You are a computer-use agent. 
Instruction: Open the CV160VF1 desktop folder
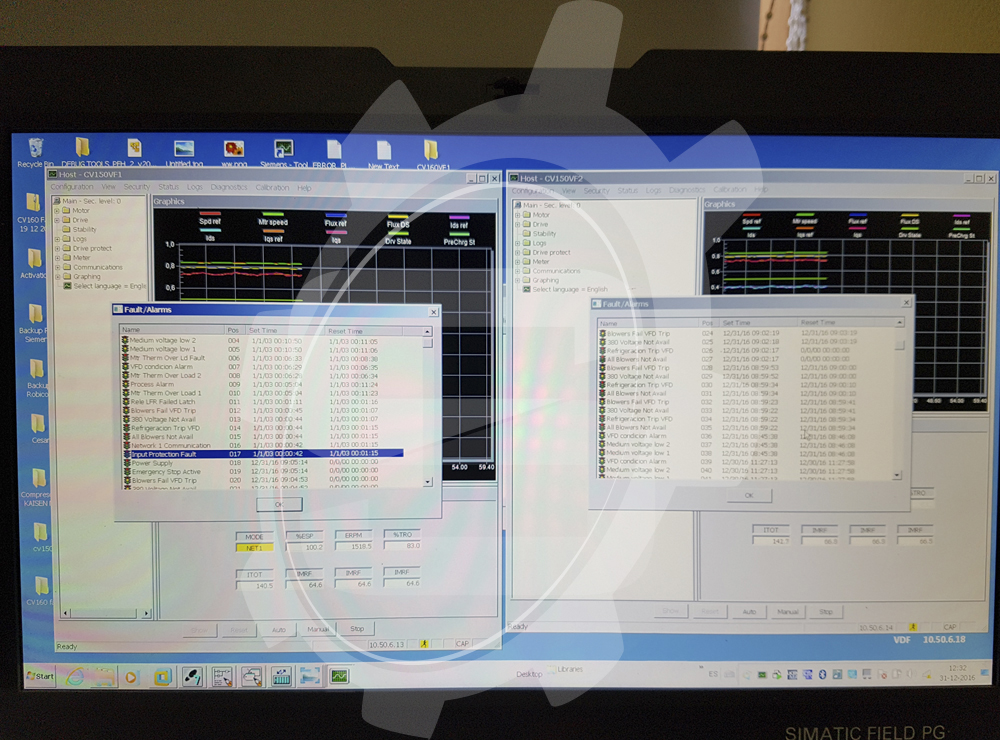[x=431, y=150]
